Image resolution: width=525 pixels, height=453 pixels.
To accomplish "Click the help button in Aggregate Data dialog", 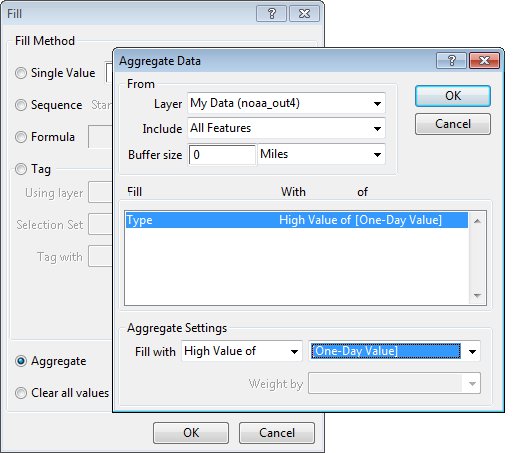I will (x=451, y=61).
